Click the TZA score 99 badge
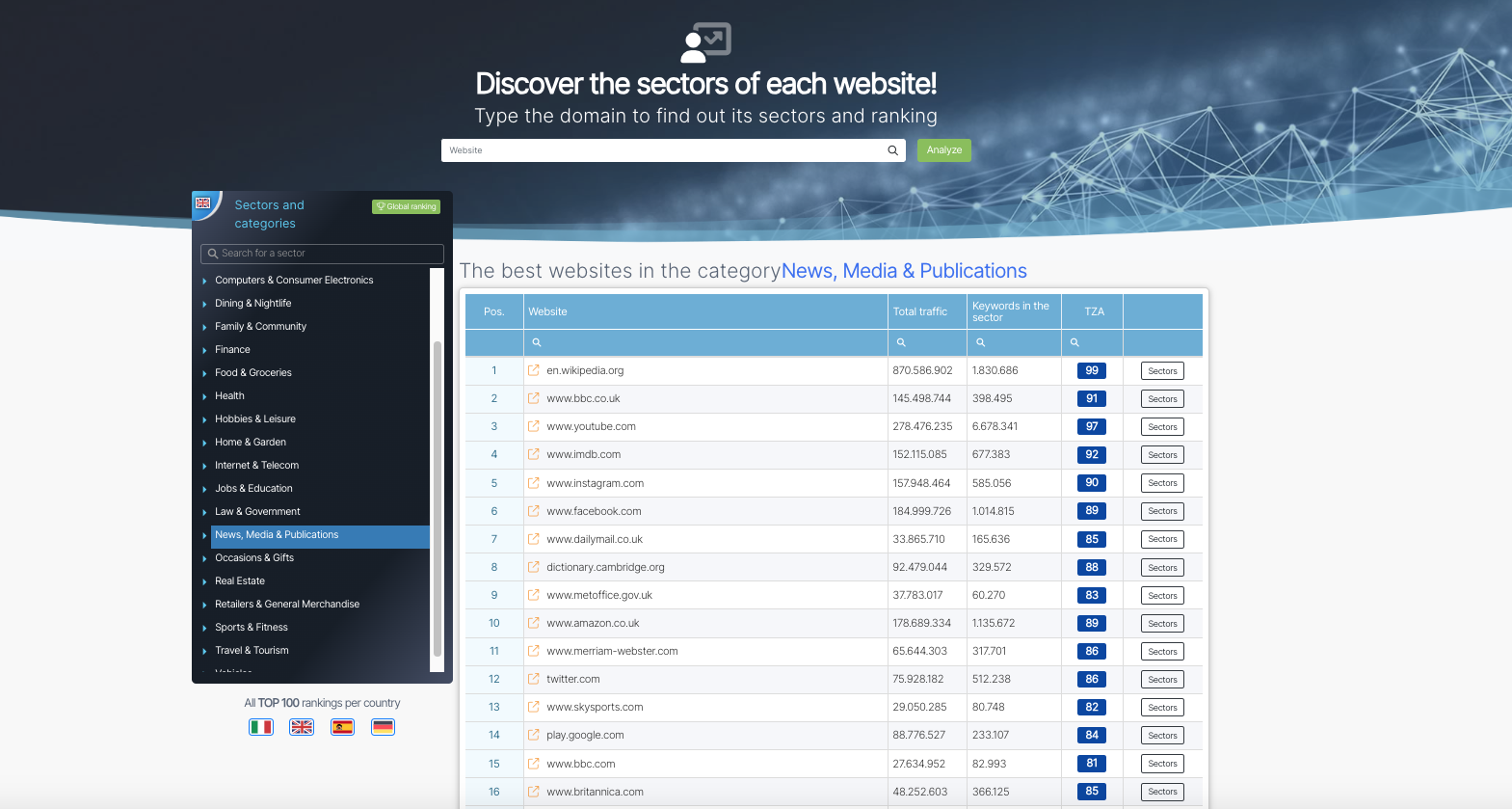1512x809 pixels. 1092,370
